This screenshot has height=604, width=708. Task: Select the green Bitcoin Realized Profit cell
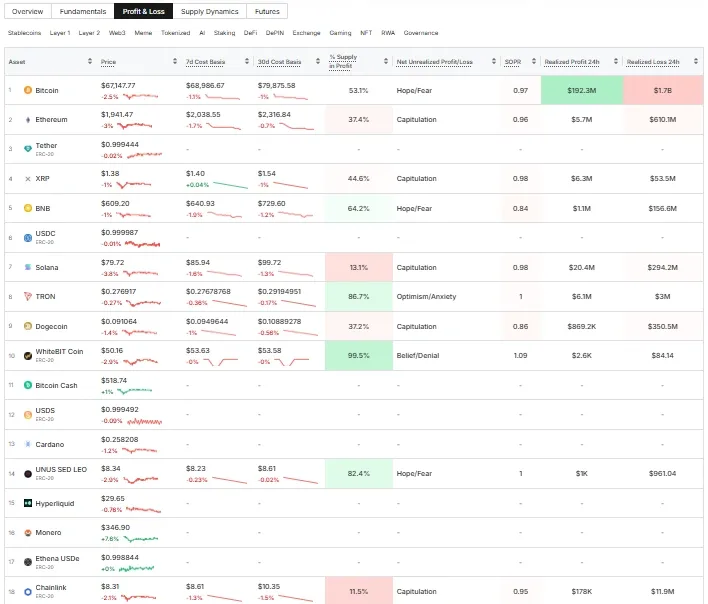[582, 90]
